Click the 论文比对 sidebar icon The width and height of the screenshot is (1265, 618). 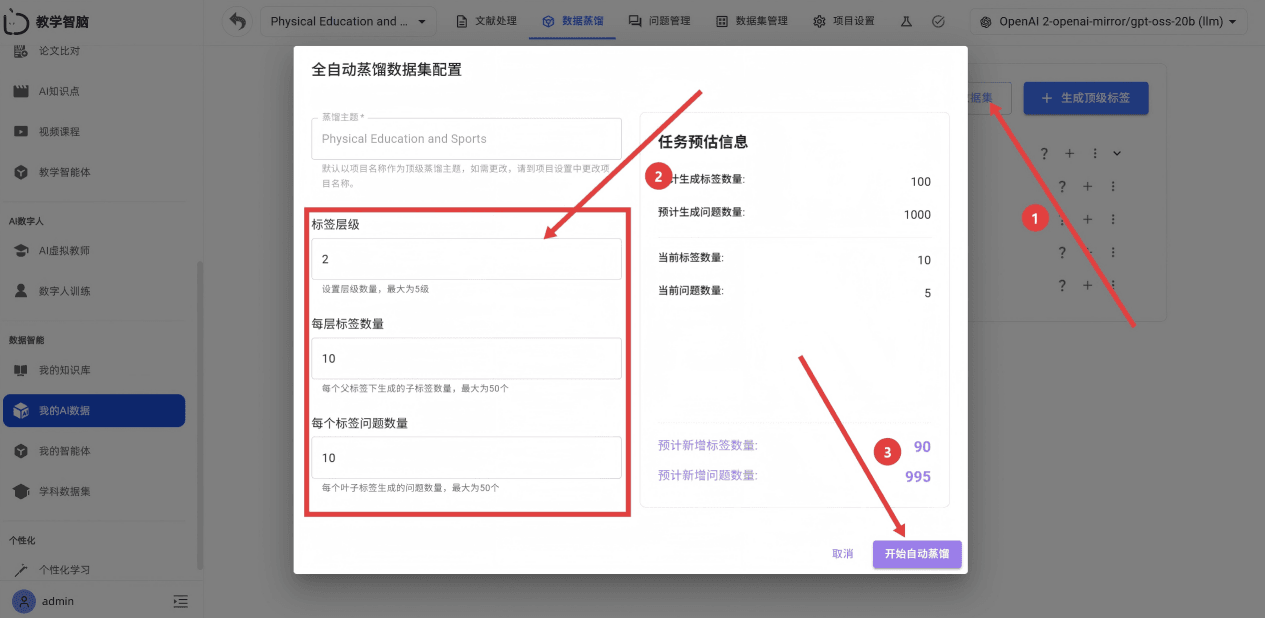point(21,50)
